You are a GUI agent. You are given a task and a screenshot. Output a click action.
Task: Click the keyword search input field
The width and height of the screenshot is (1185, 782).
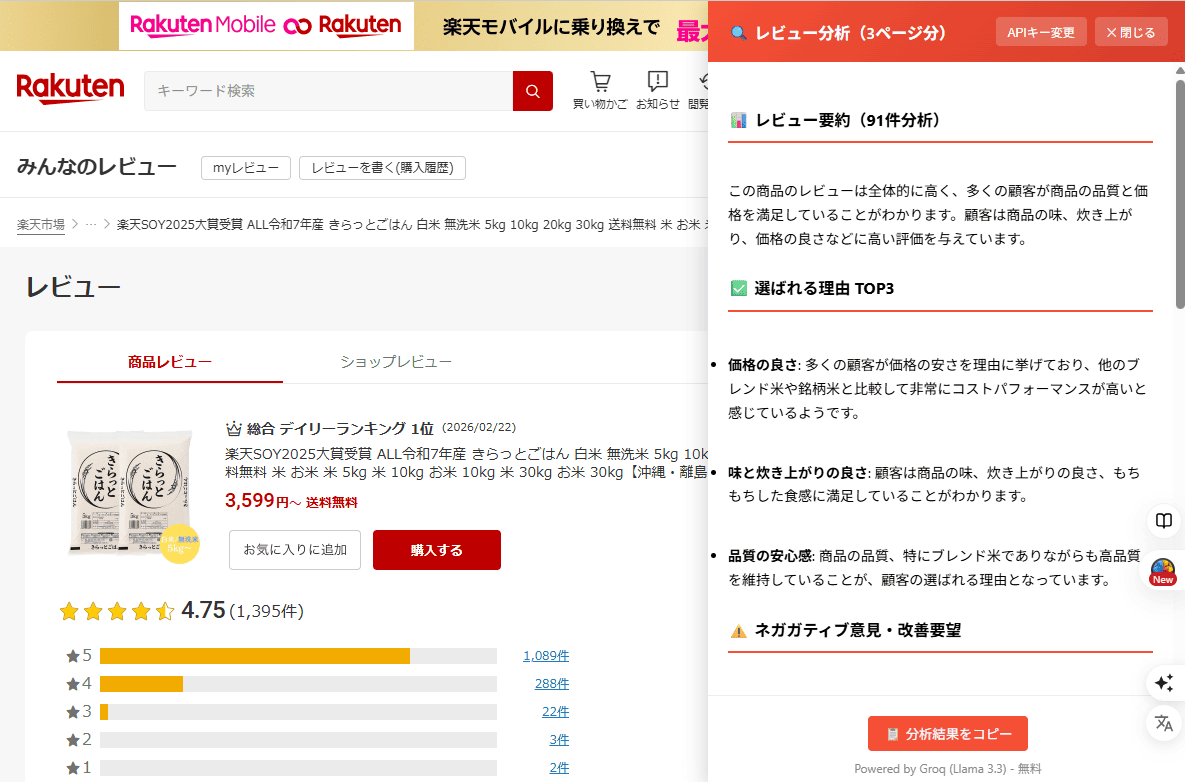tap(328, 91)
